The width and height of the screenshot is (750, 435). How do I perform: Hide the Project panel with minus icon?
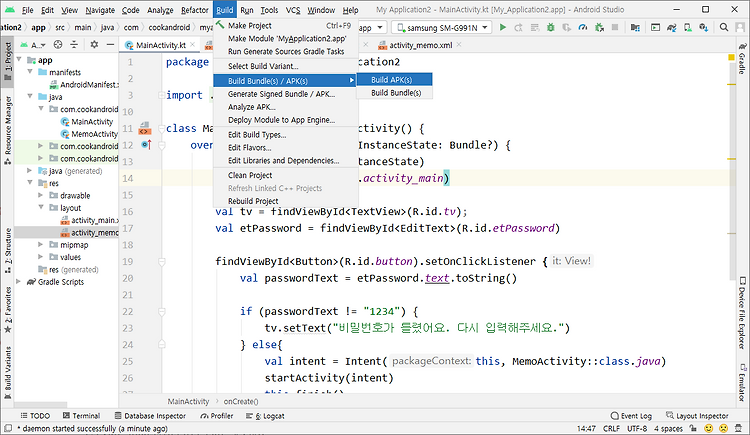(110, 45)
